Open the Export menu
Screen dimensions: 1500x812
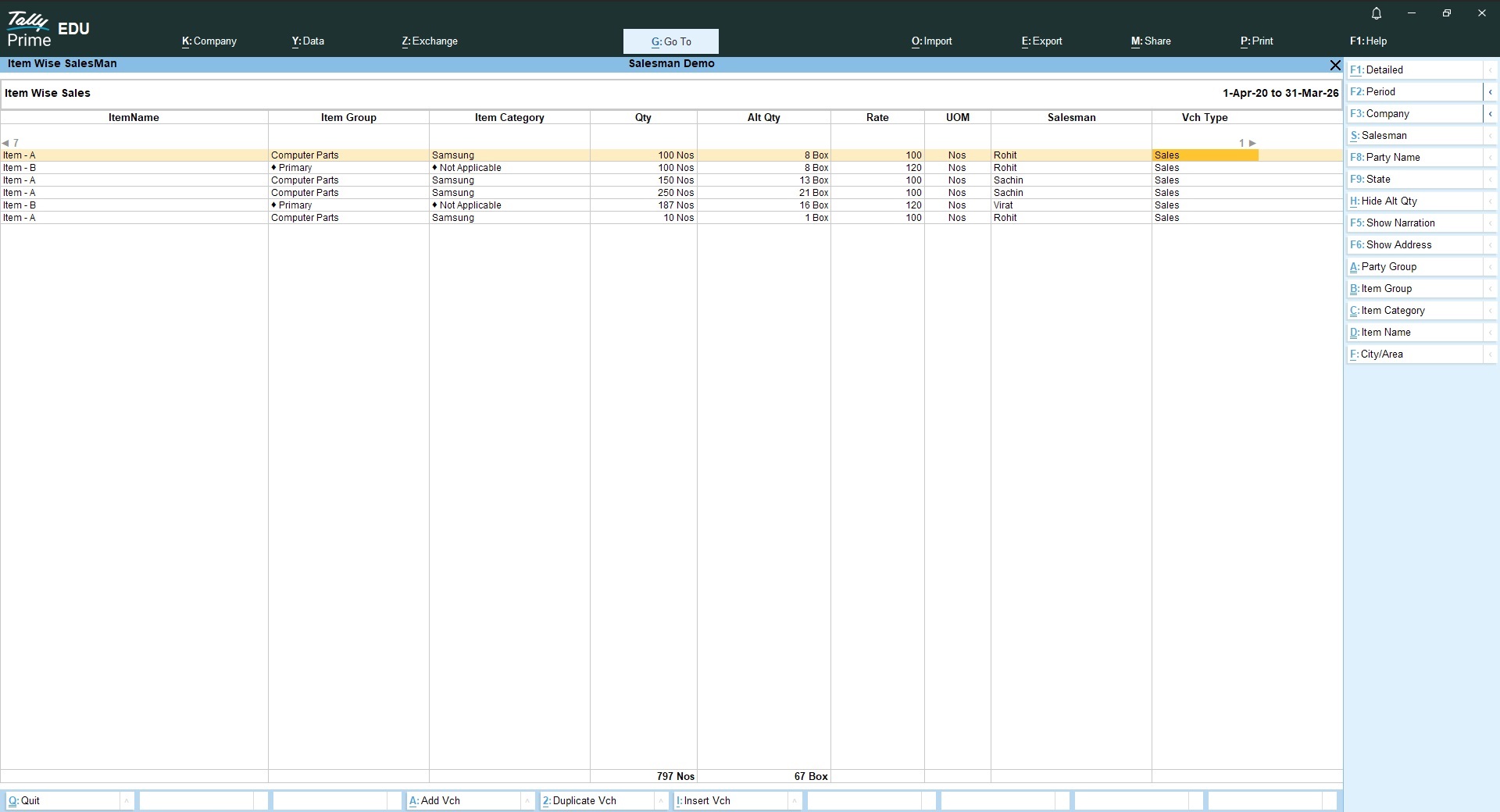1041,41
